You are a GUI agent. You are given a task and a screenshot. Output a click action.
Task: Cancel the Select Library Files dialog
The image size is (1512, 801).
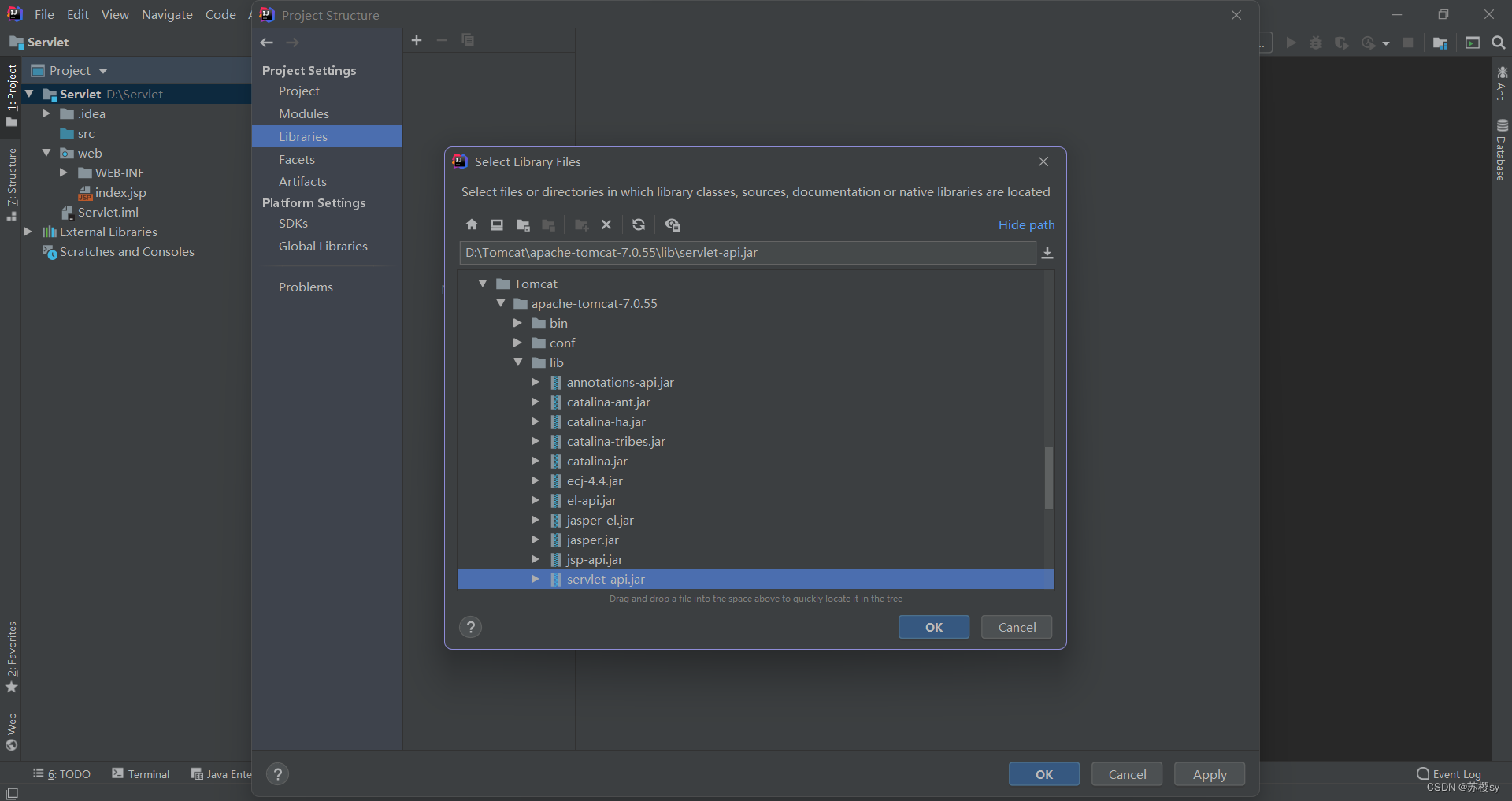(x=1017, y=627)
